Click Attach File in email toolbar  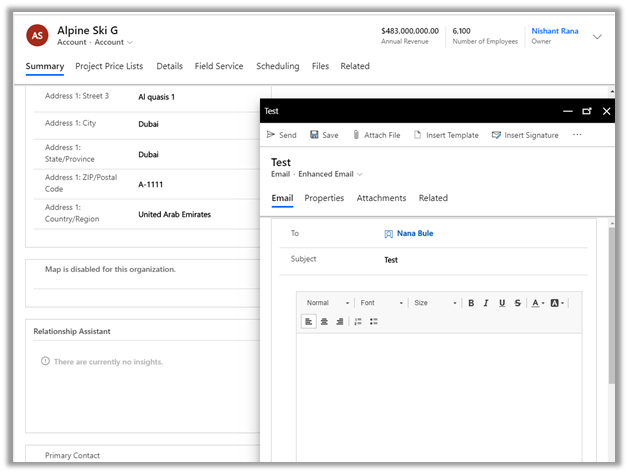tap(376, 135)
